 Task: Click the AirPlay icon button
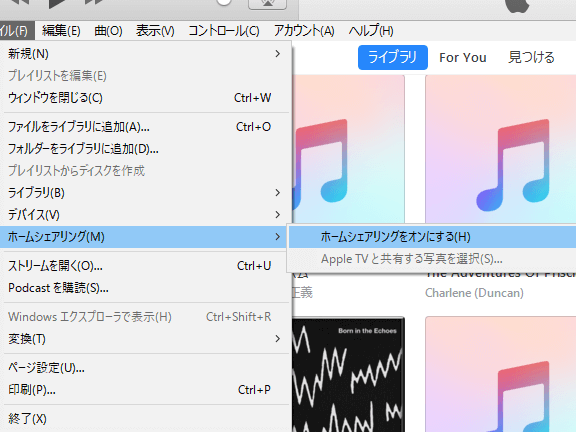[267, 4]
